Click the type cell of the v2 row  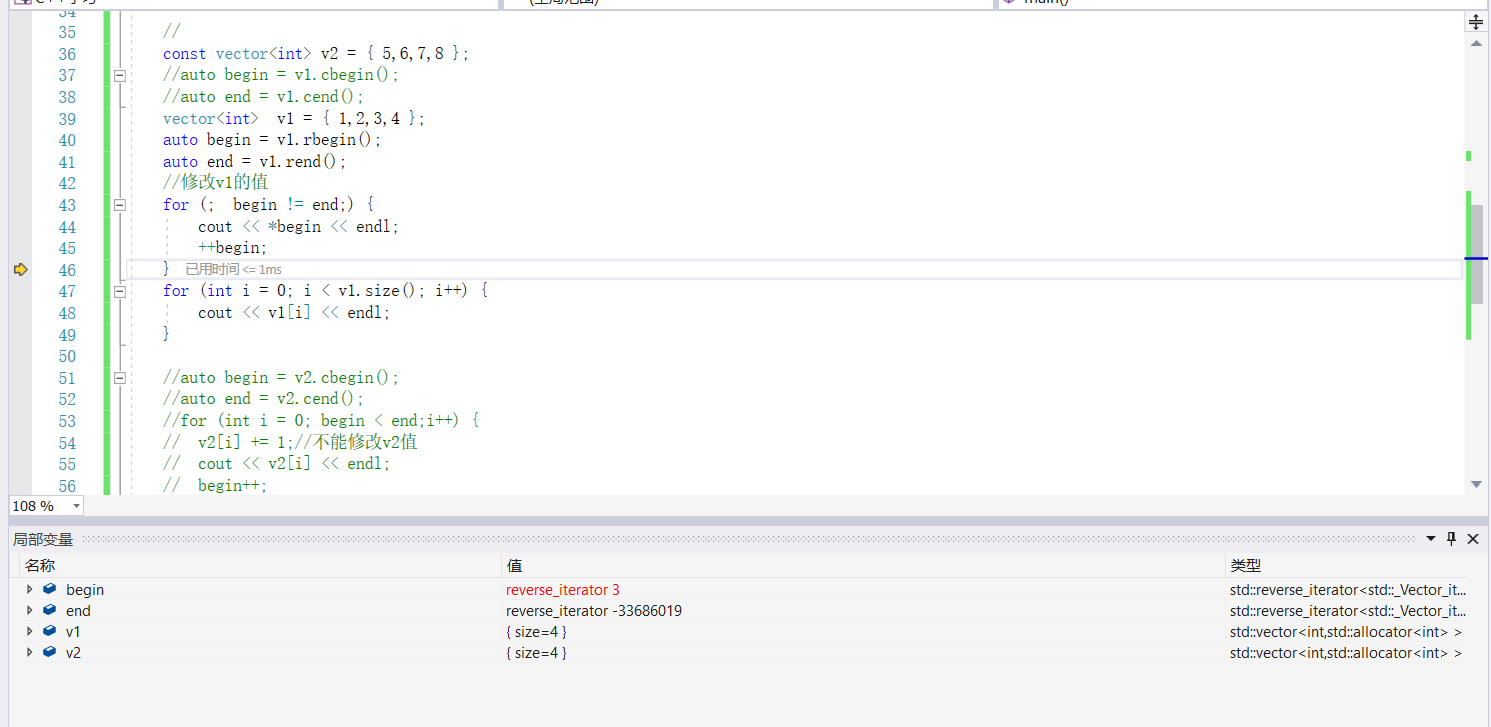1346,653
